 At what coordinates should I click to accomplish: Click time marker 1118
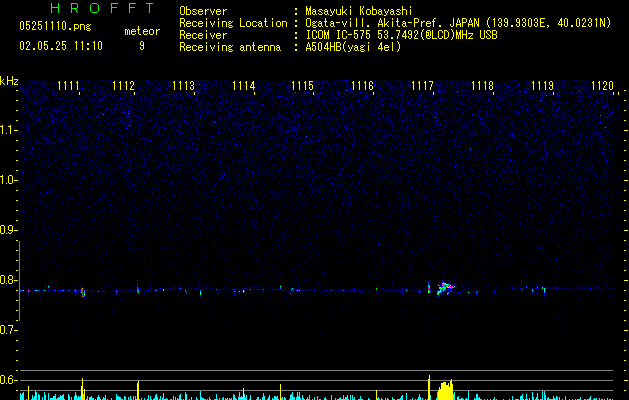[482, 86]
